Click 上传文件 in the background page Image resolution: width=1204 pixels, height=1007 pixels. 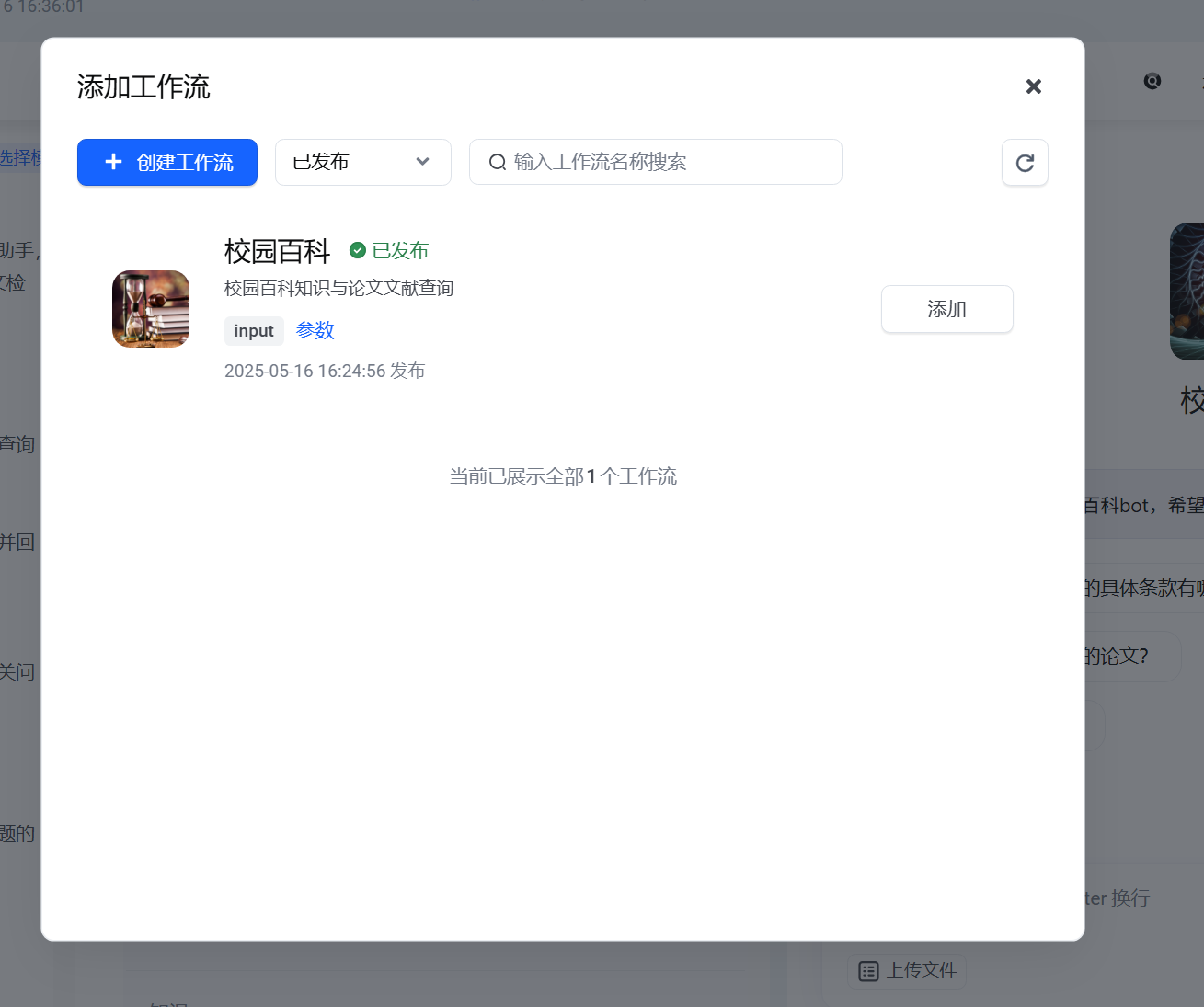[x=907, y=971]
